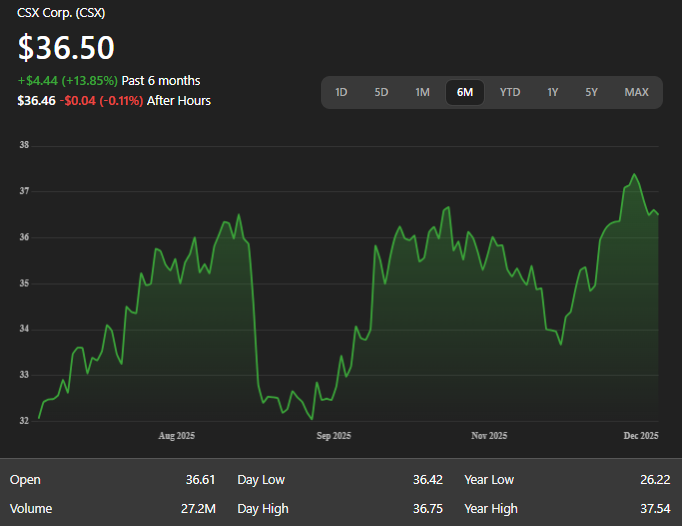Click the 'After Hours' label

[179, 101]
